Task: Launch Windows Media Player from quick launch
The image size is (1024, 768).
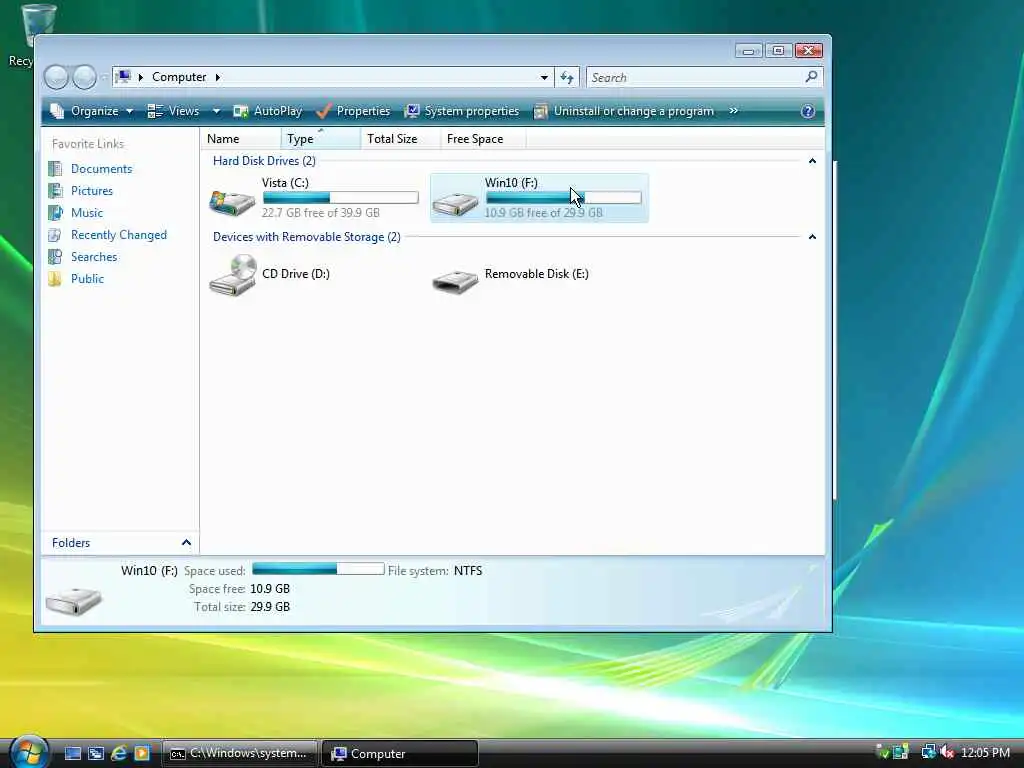Action: 142,754
